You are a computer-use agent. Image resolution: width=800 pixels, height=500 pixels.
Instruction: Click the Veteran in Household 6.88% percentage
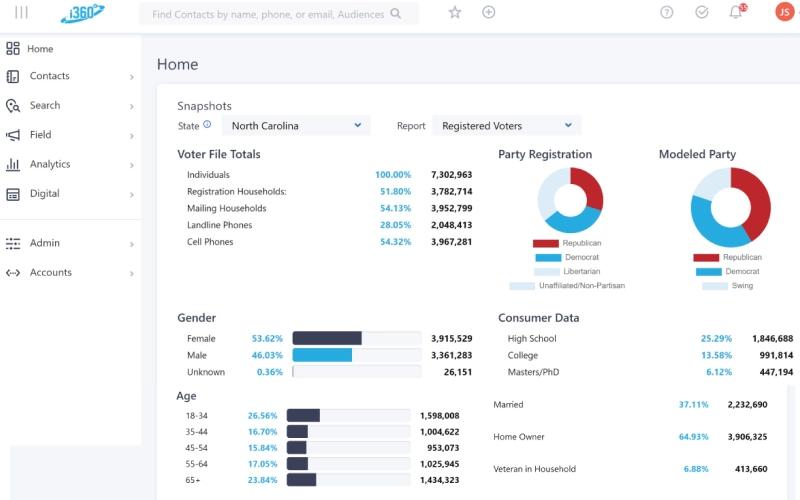[x=696, y=469]
